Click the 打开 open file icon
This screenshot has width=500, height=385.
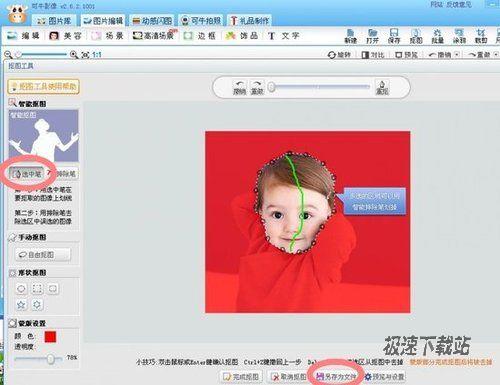[x=372, y=36]
